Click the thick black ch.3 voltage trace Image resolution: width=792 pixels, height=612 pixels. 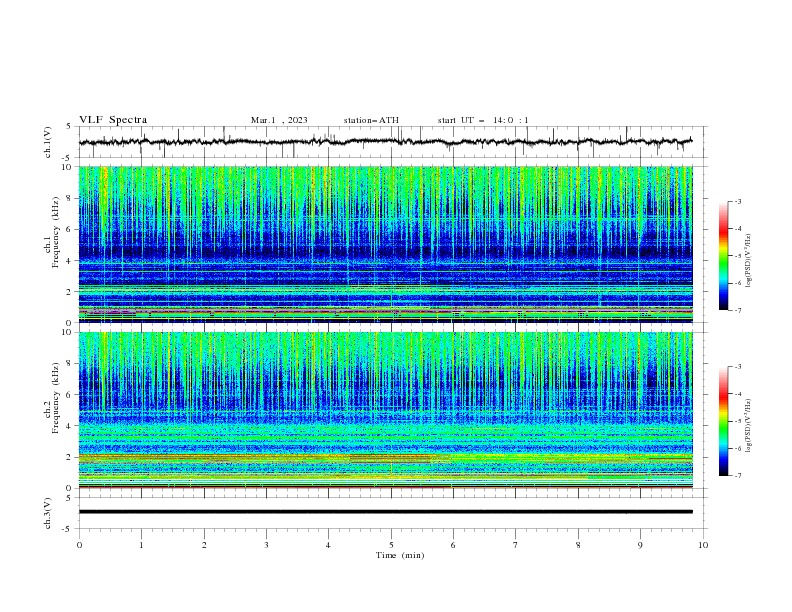(x=385, y=512)
